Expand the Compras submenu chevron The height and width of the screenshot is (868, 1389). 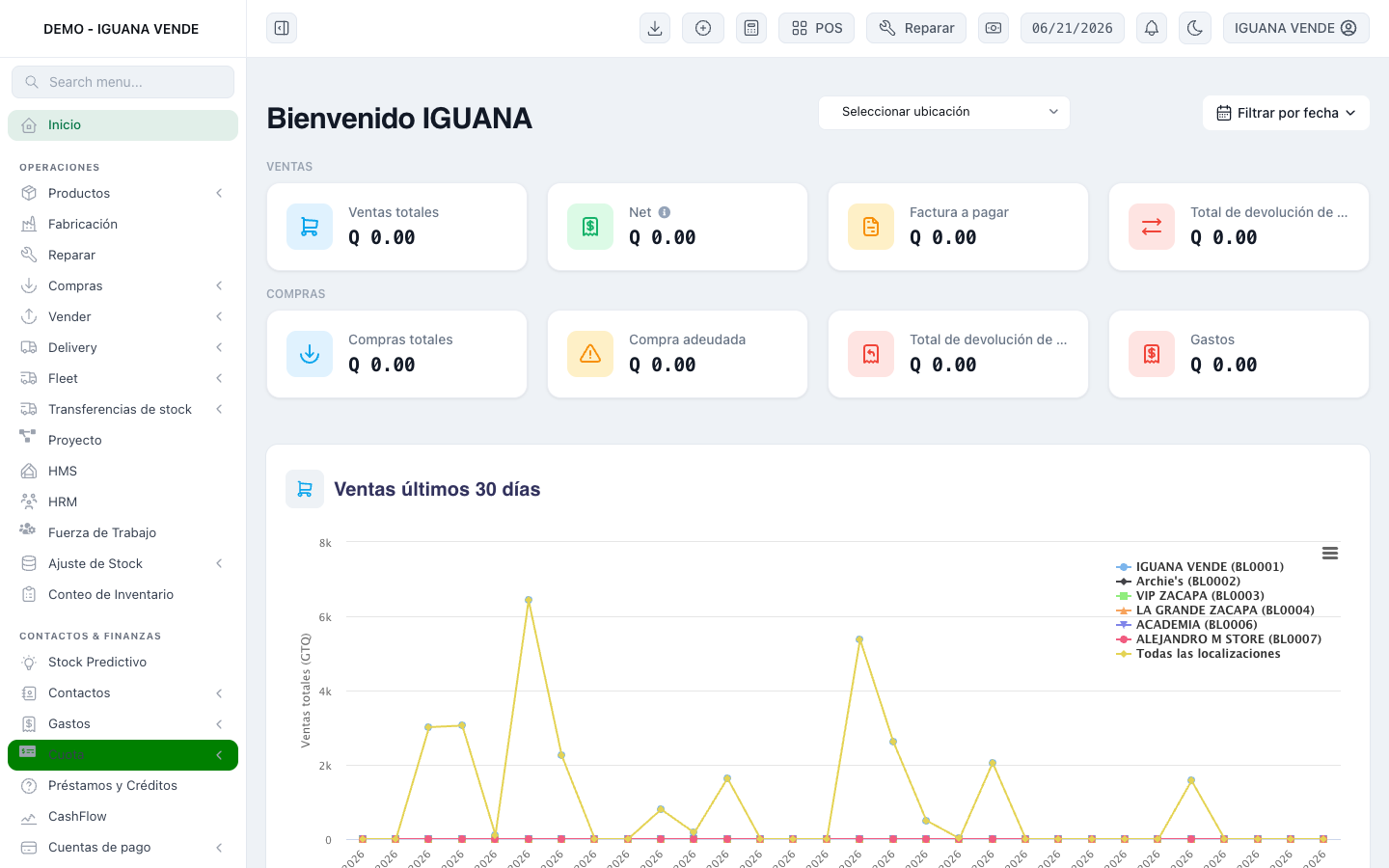[x=219, y=285]
